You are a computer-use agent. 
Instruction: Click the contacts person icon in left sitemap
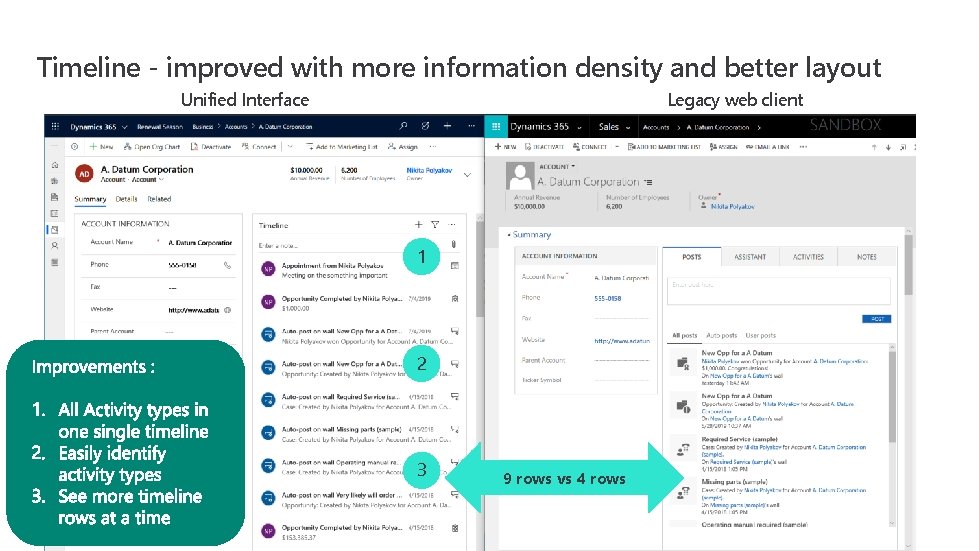click(55, 246)
